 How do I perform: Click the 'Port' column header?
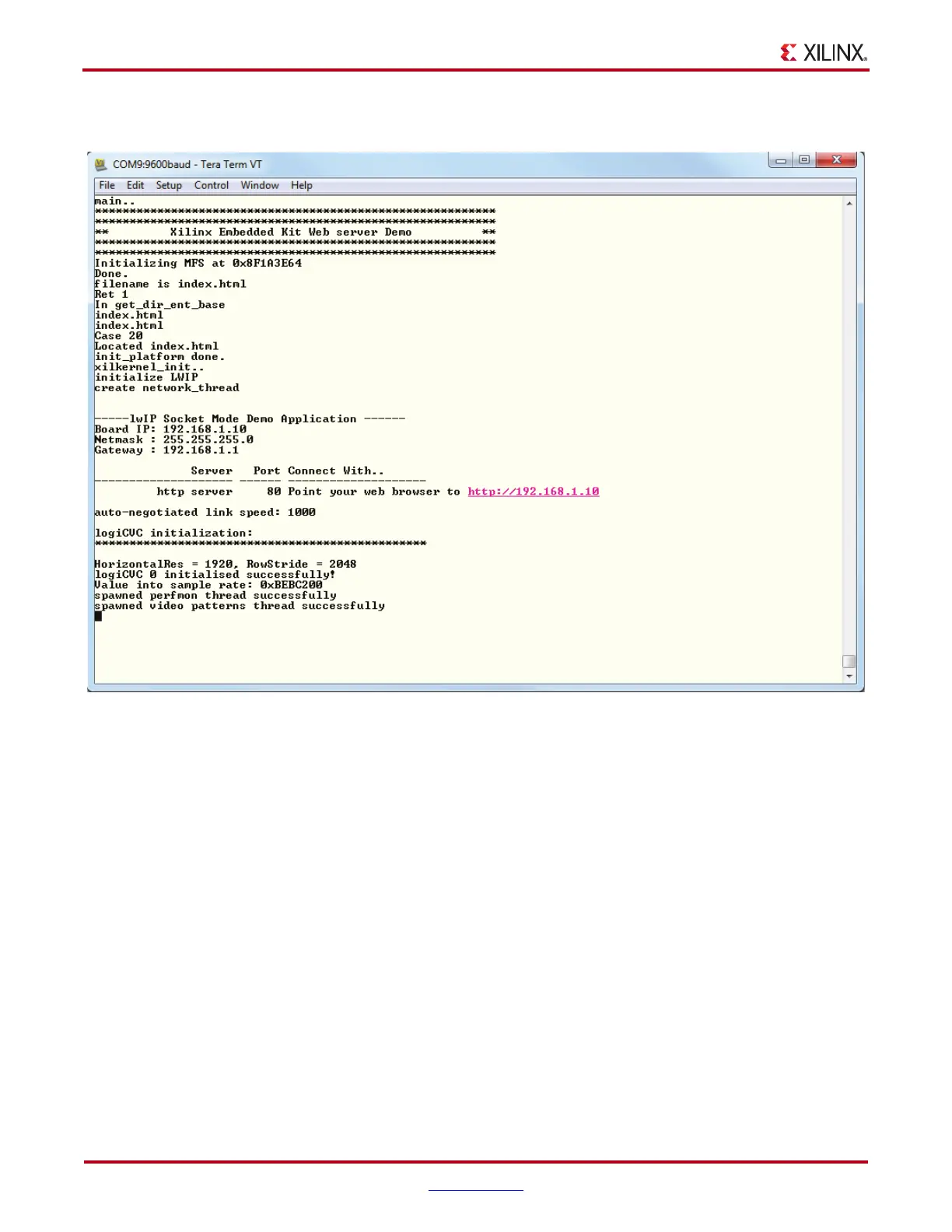(267, 471)
